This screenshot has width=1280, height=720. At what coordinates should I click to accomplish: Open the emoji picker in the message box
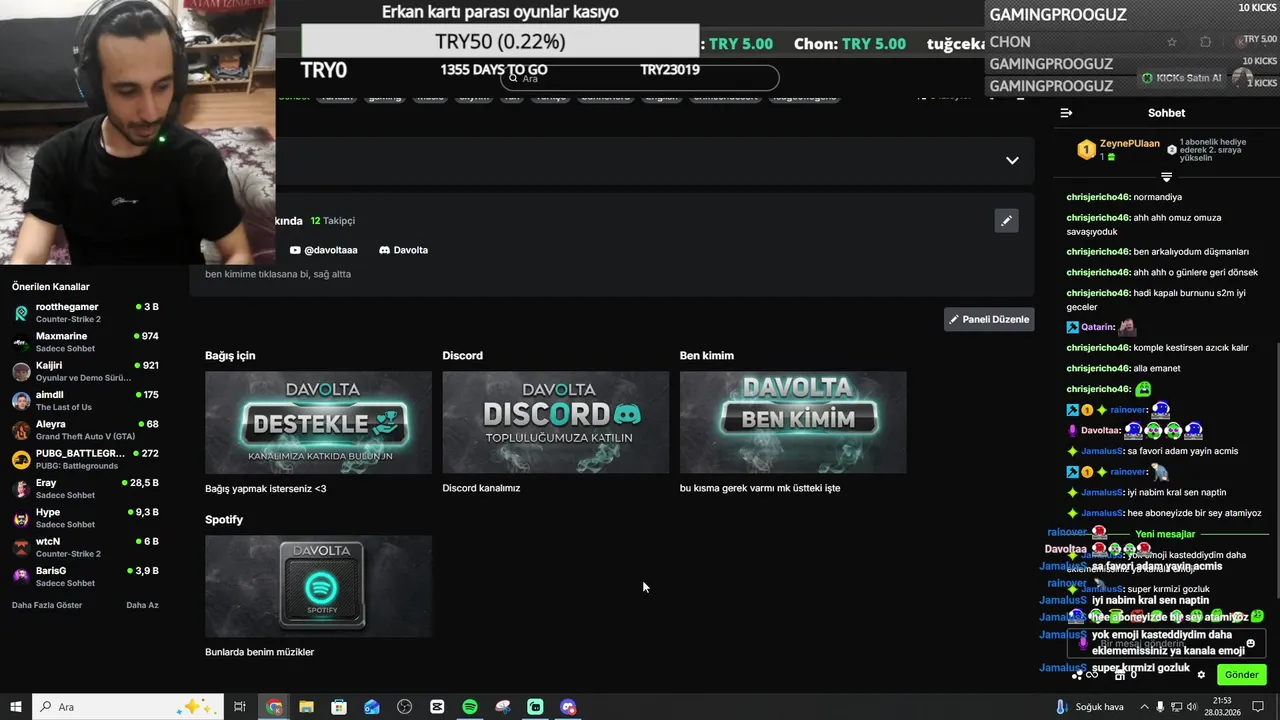click(1250, 643)
